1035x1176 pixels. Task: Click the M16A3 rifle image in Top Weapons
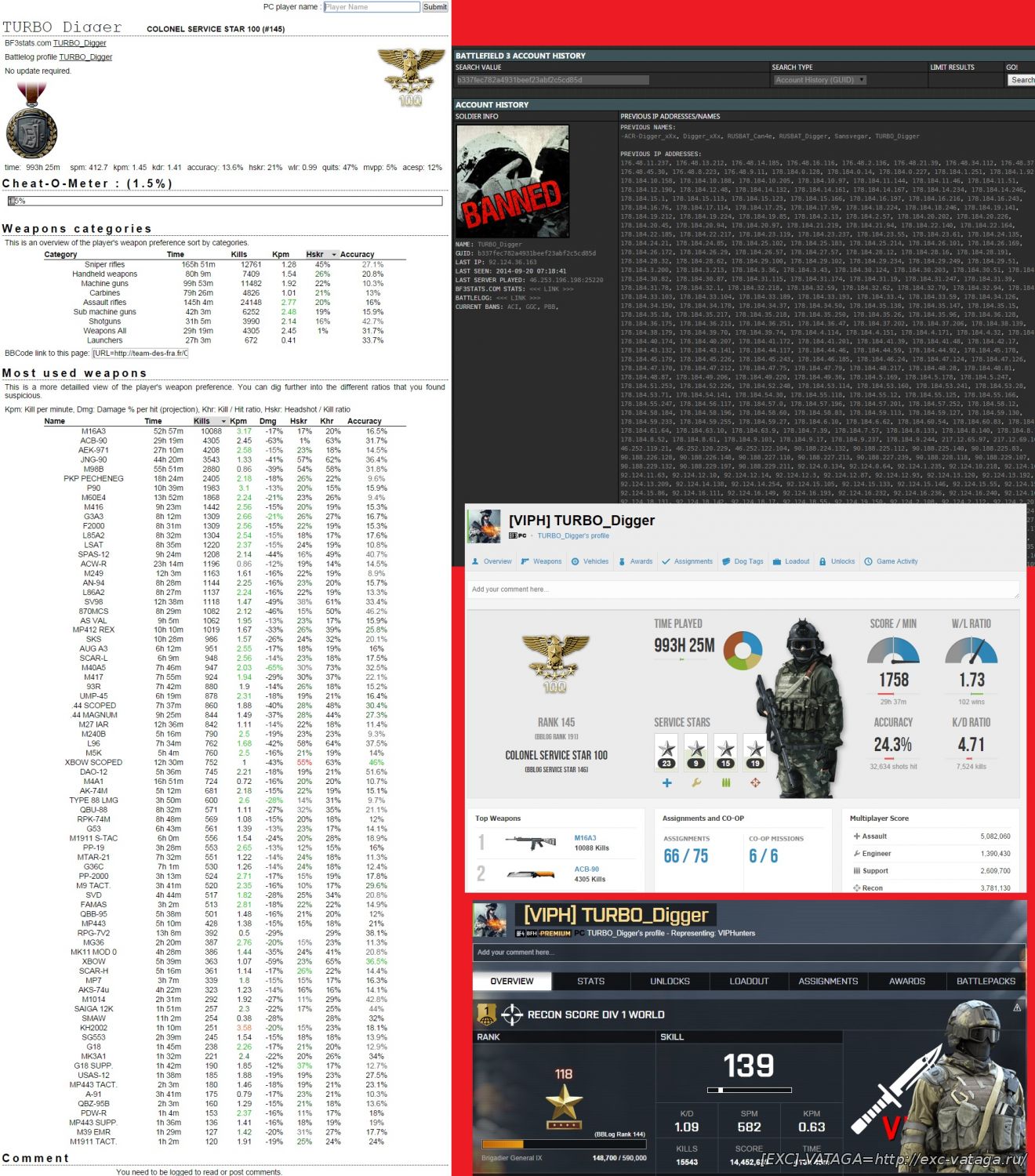tap(531, 843)
